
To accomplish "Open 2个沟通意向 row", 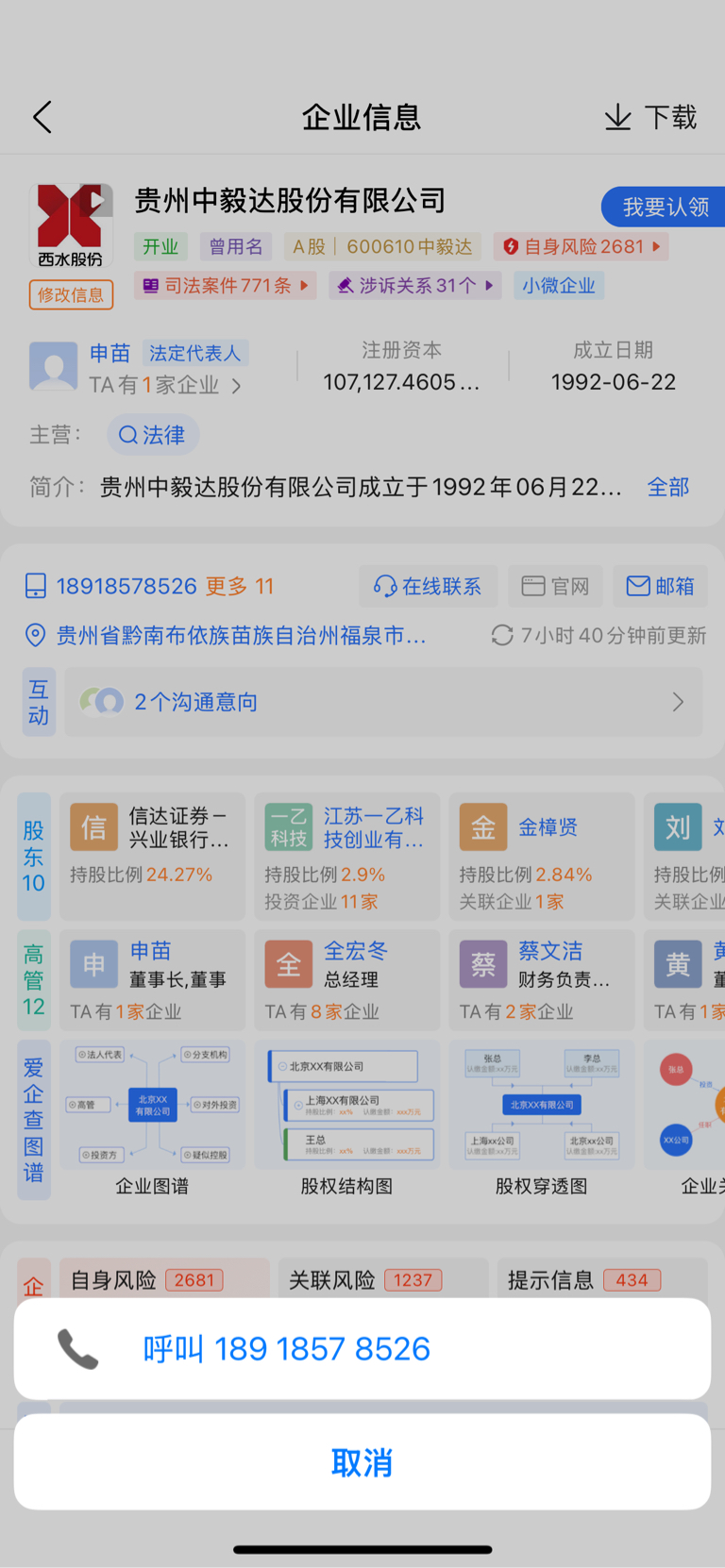I will pyautogui.click(x=383, y=702).
